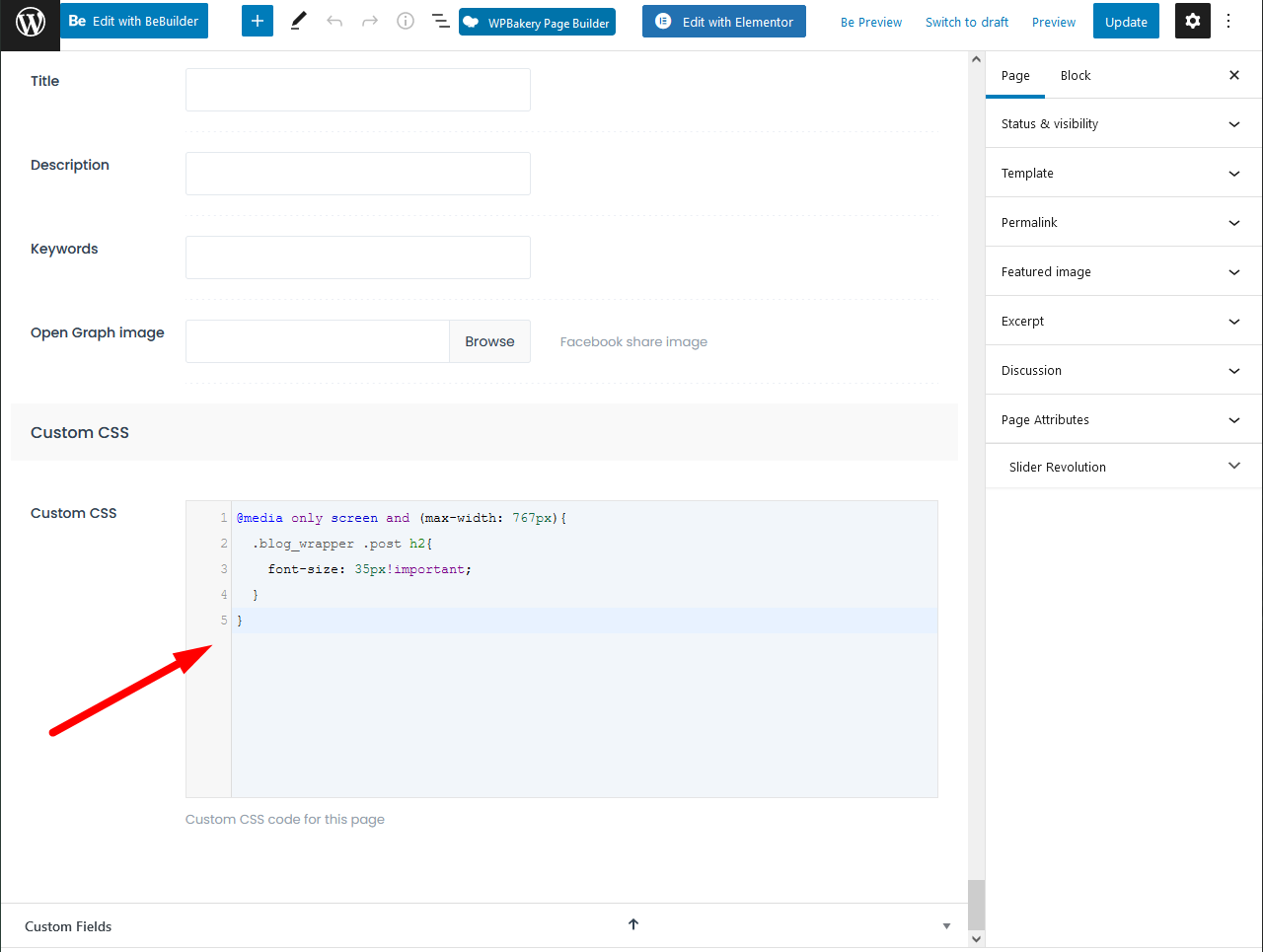Switch to the Block tab
This screenshot has height=952, width=1263.
(x=1076, y=75)
